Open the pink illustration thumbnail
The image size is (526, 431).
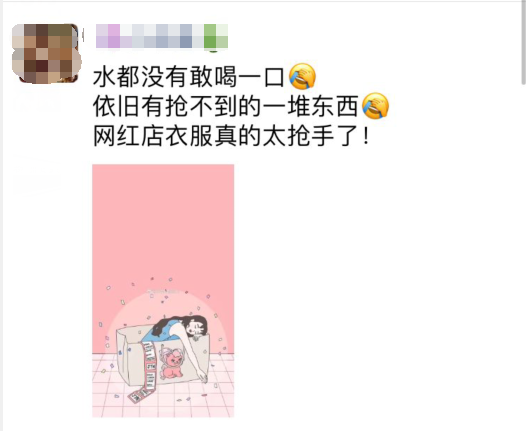[x=163, y=290]
